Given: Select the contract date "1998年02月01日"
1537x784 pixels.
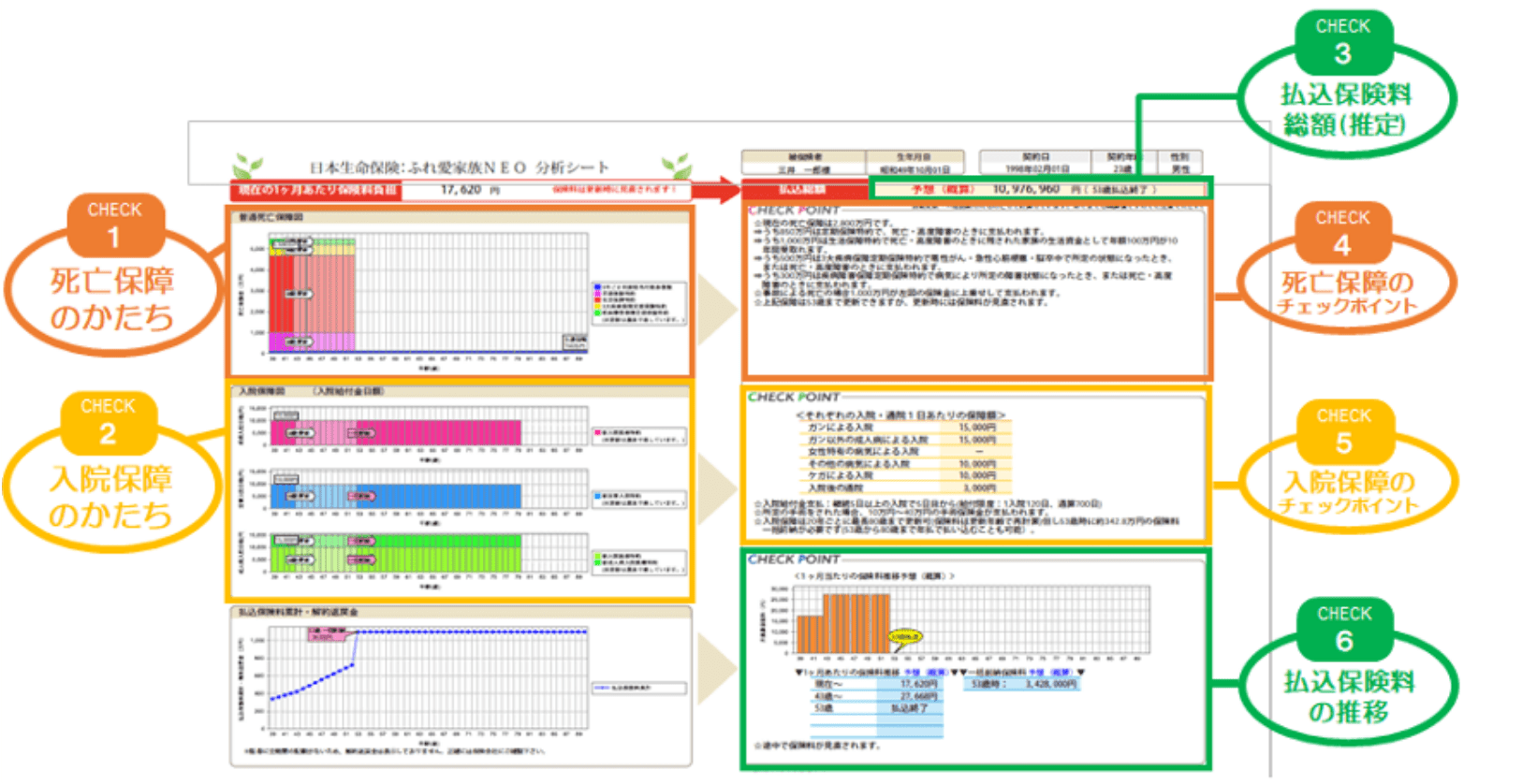Looking at the screenshot, I should tap(1037, 169).
